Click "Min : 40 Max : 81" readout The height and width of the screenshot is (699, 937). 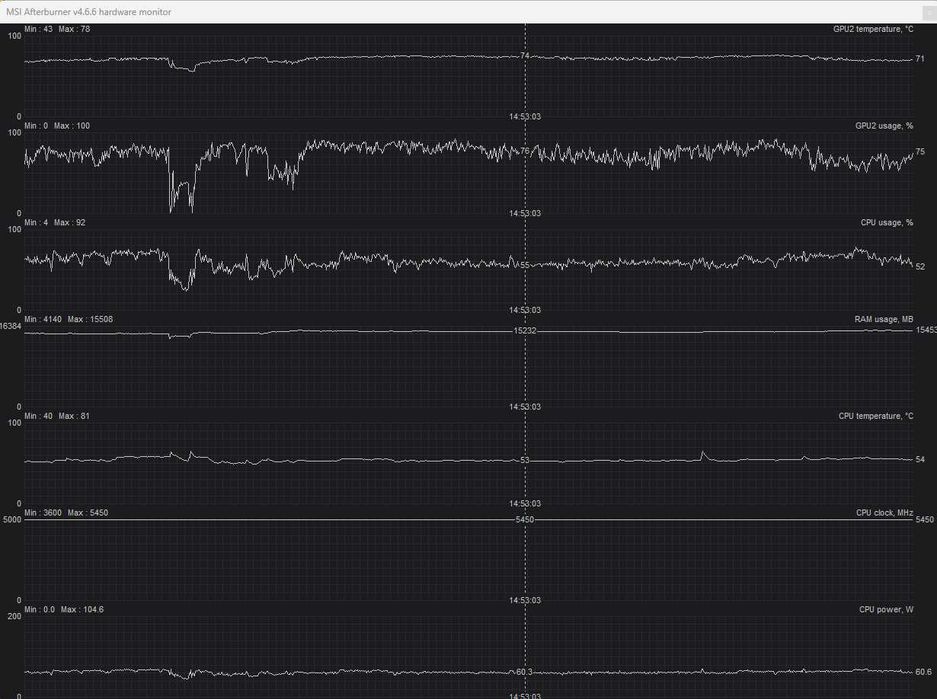click(57, 416)
